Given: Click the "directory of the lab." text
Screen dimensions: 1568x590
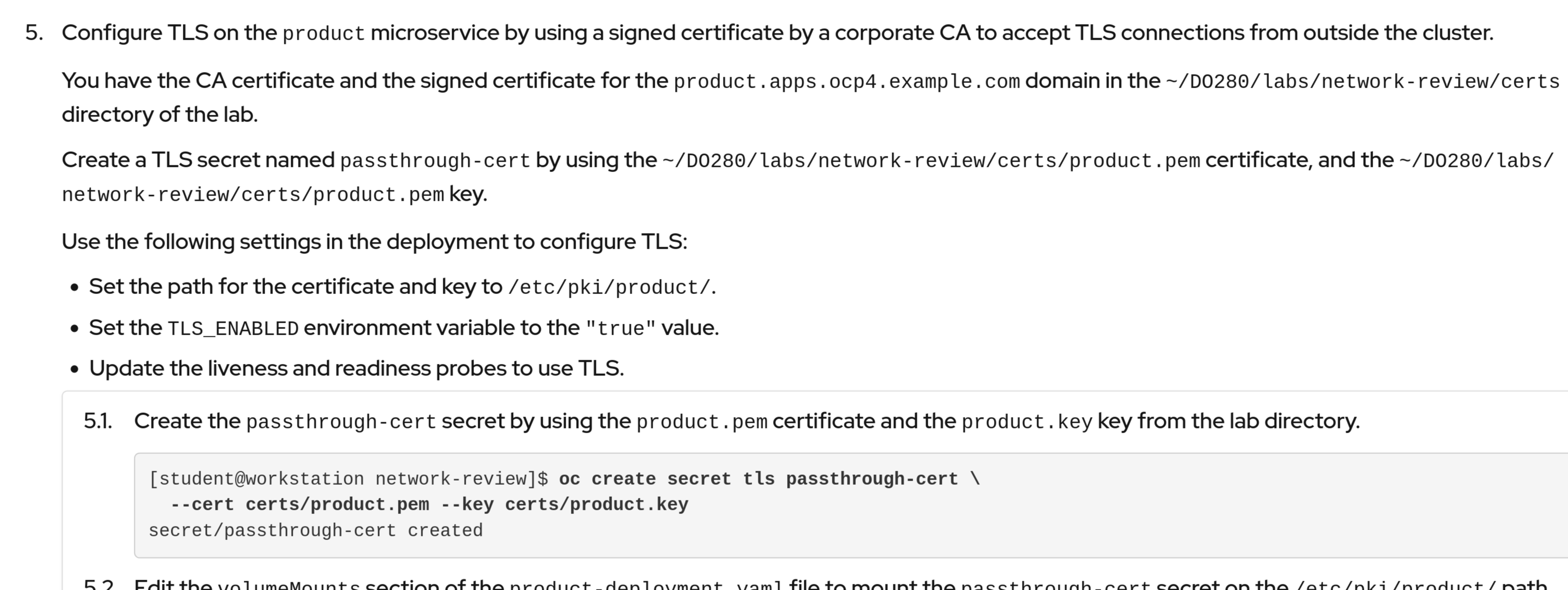Looking at the screenshot, I should [159, 115].
